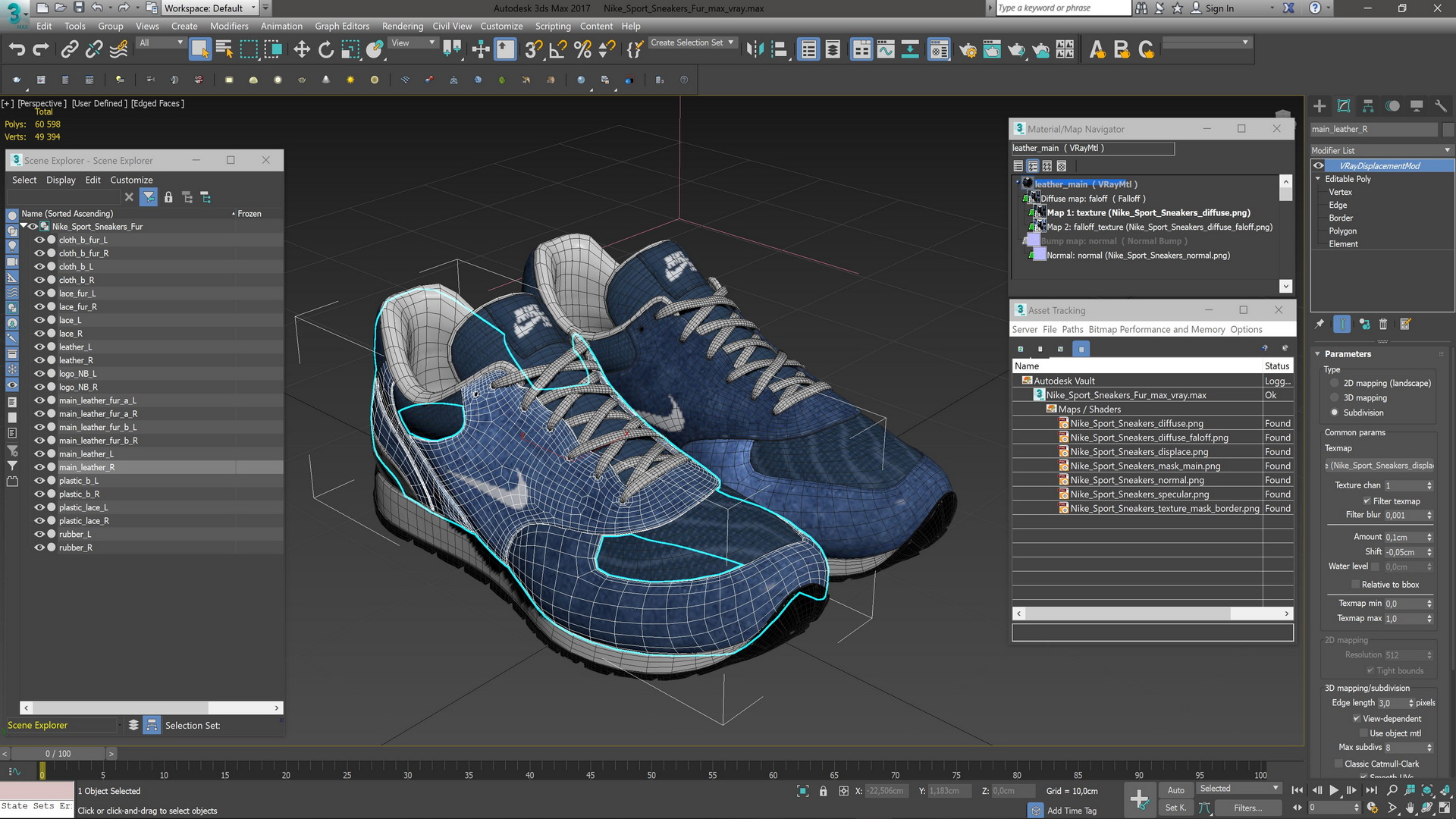This screenshot has height=819, width=1456.
Task: Collapse the Parameters rollout
Action: pos(1318,354)
